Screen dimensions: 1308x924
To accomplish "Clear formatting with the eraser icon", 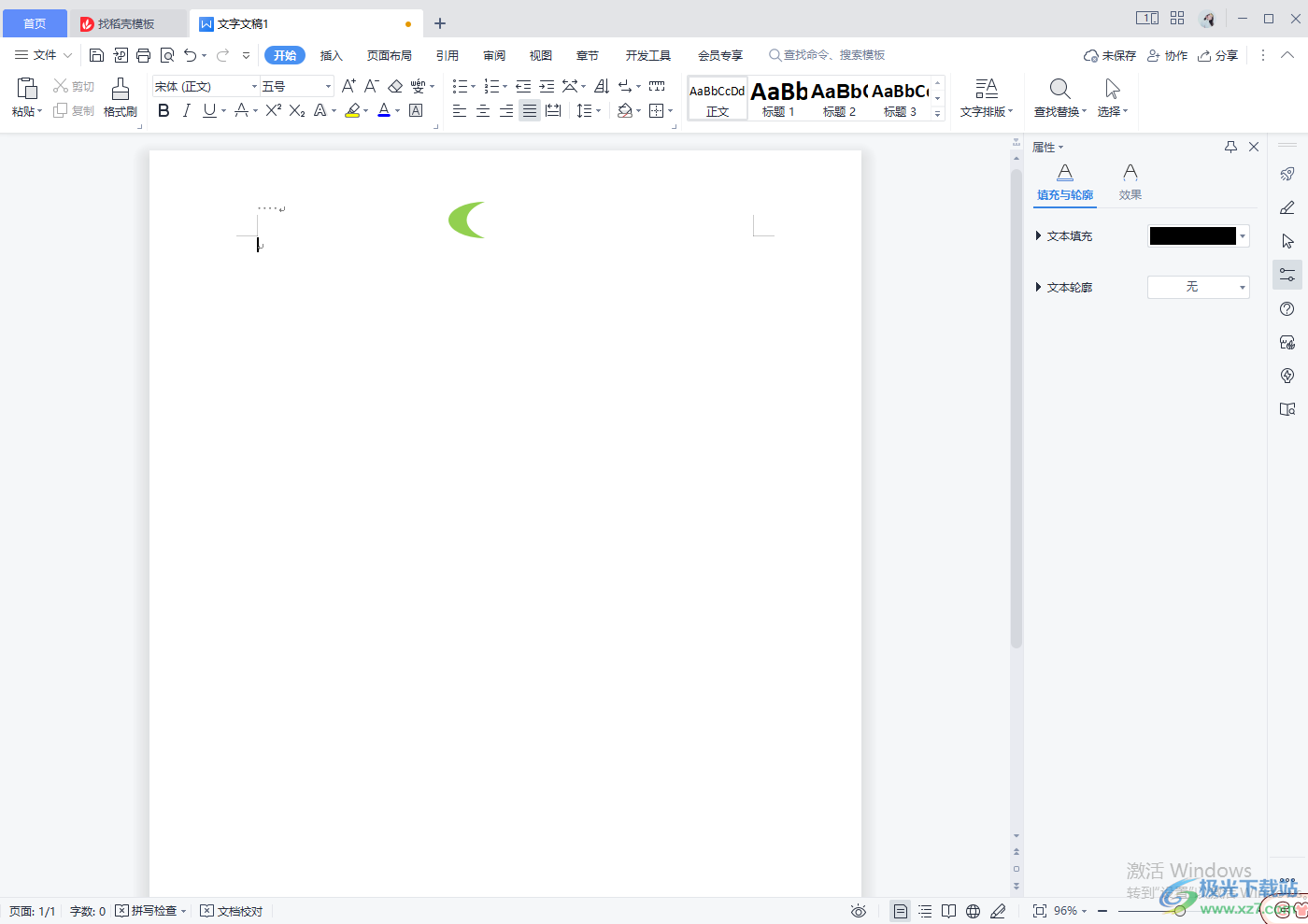I will [394, 86].
